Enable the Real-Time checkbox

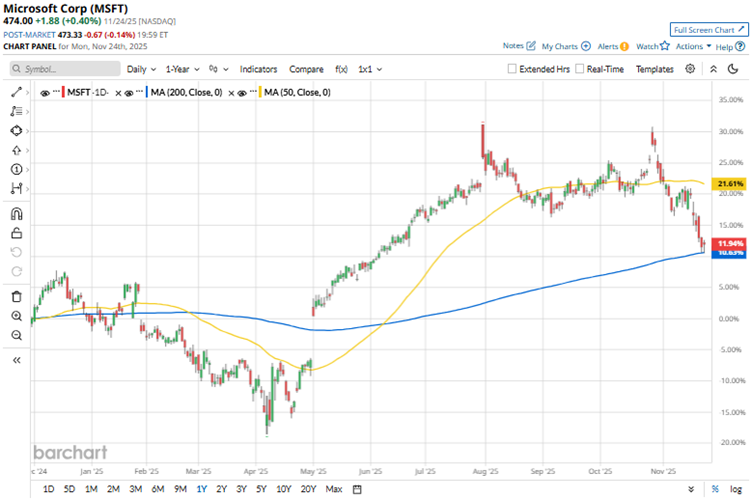(579, 69)
